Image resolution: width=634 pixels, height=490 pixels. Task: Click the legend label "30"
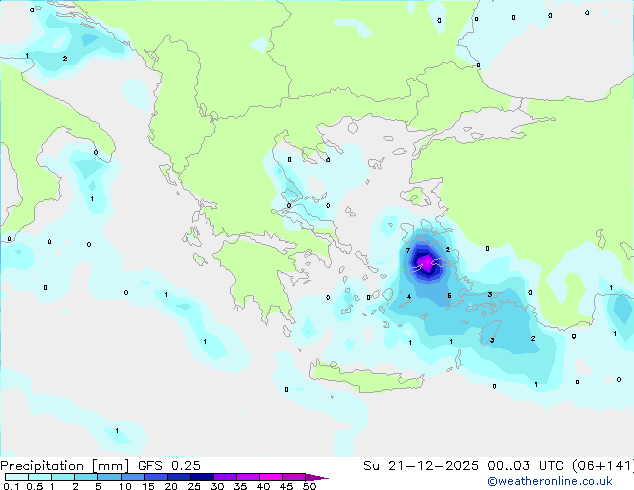[x=217, y=486]
